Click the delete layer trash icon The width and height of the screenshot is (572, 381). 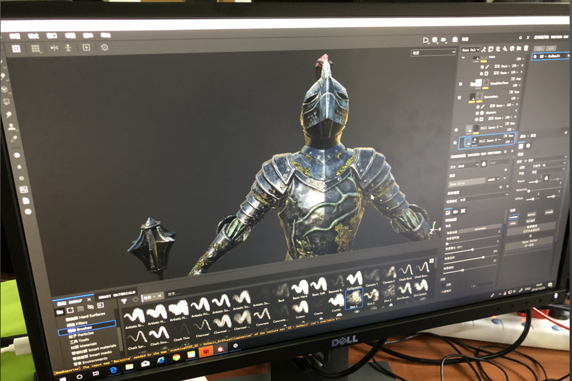526,49
